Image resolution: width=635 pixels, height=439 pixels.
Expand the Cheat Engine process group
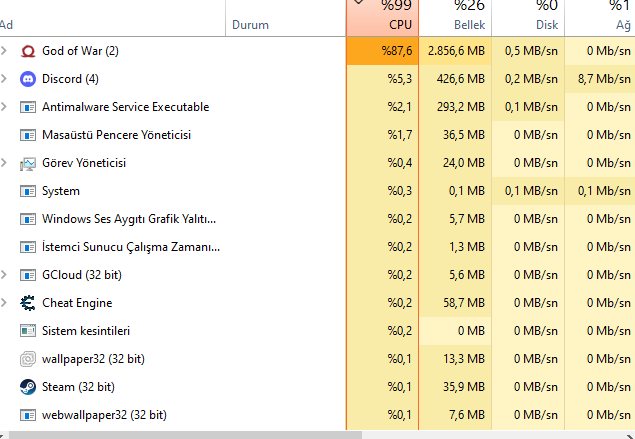tap(6, 303)
